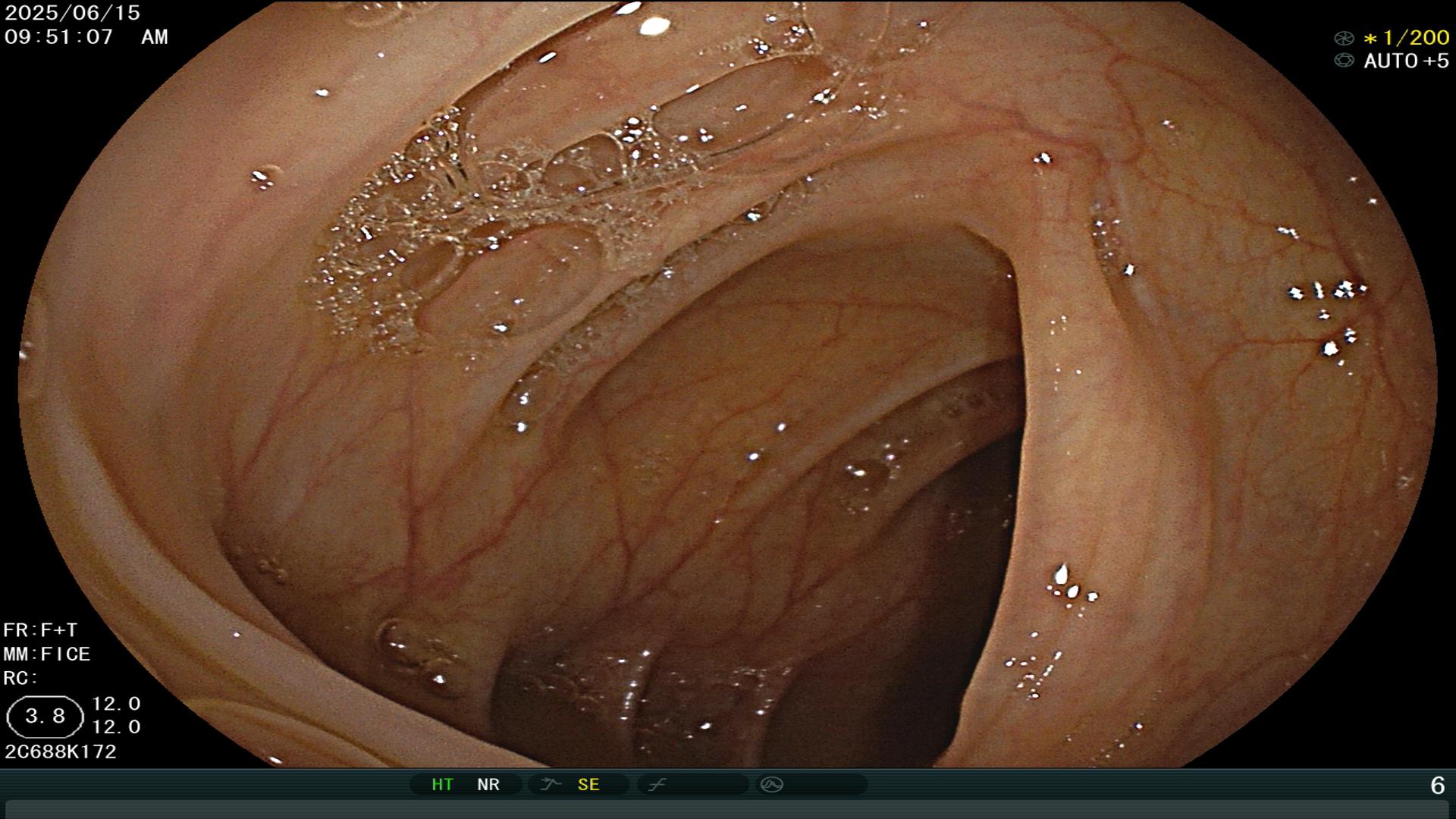Click the date 2025/06/15
Screen dimensions: 1456x819
(x=72, y=13)
